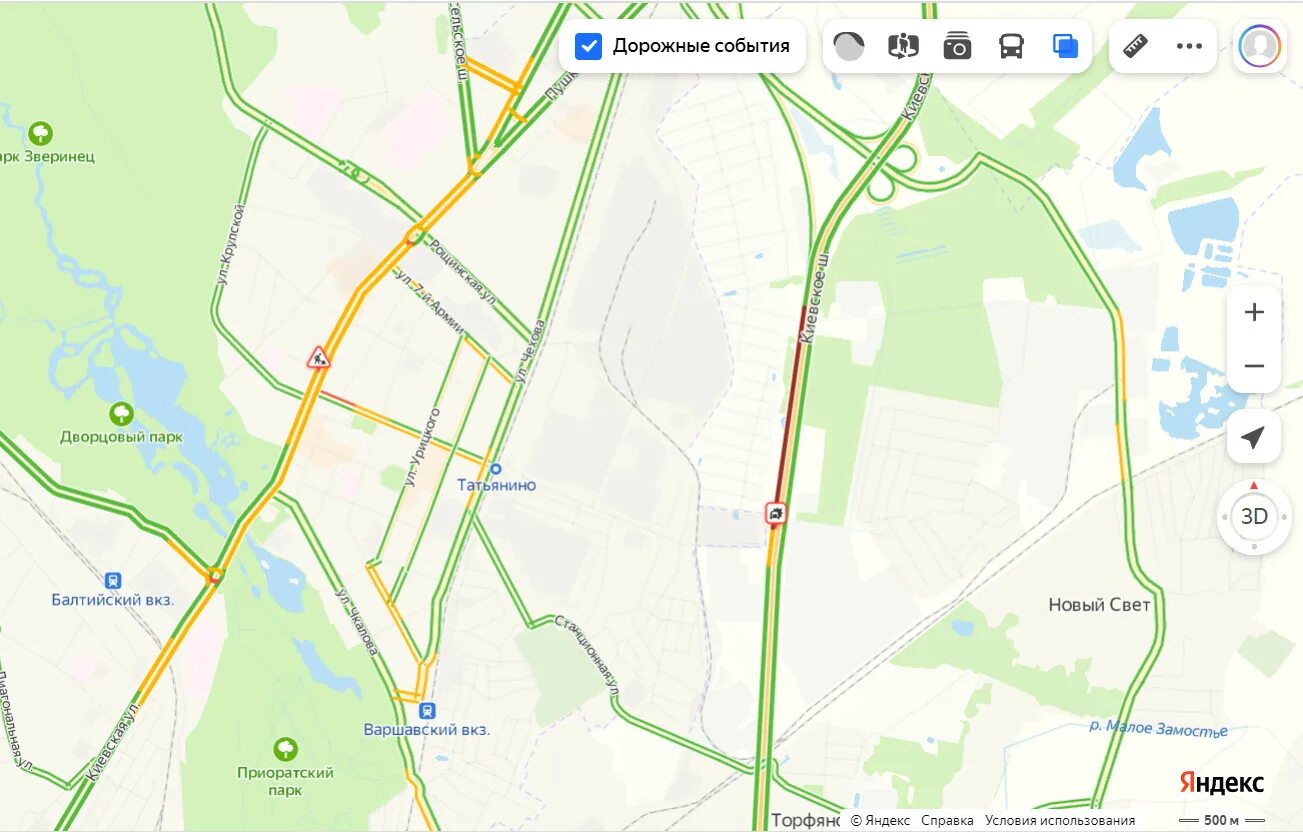Open the three-dots more menu

pos(1189,46)
